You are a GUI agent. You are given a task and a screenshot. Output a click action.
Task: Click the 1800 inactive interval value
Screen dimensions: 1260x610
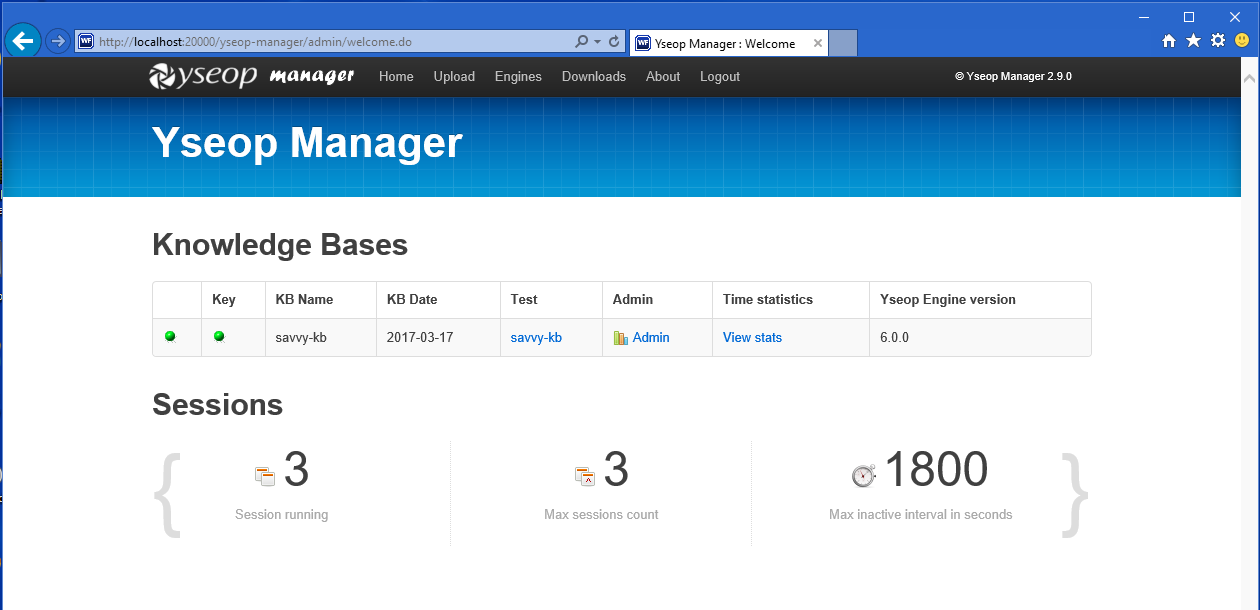point(936,470)
